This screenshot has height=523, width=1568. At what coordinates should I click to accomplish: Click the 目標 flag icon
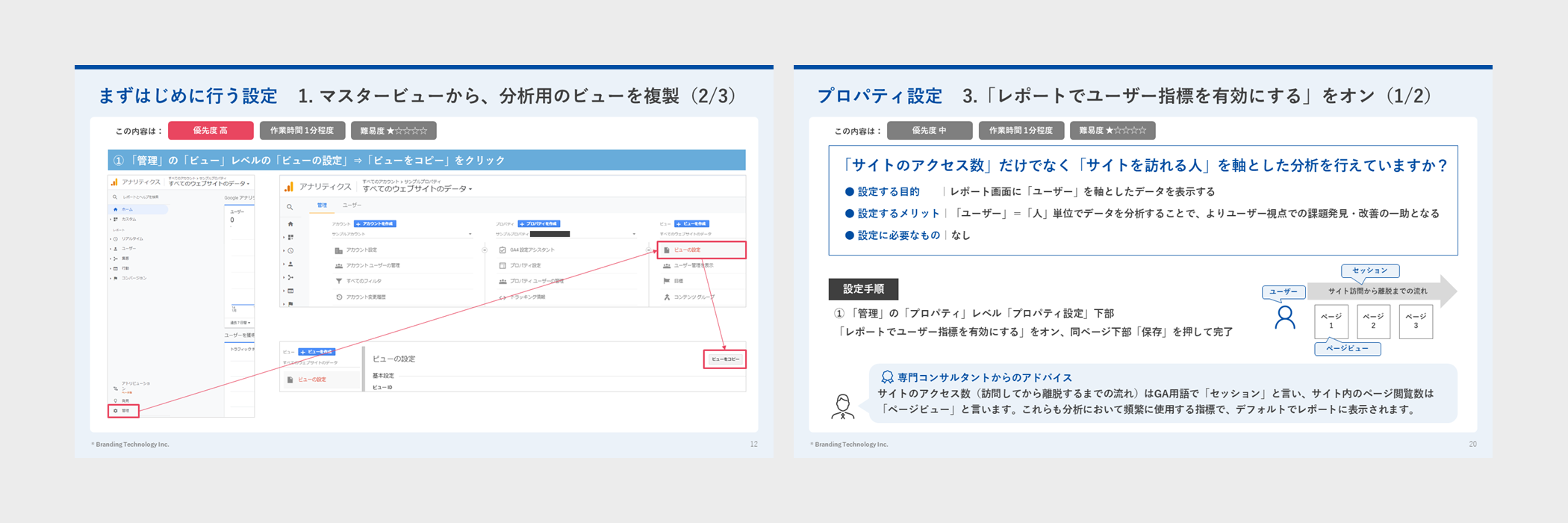tap(666, 281)
